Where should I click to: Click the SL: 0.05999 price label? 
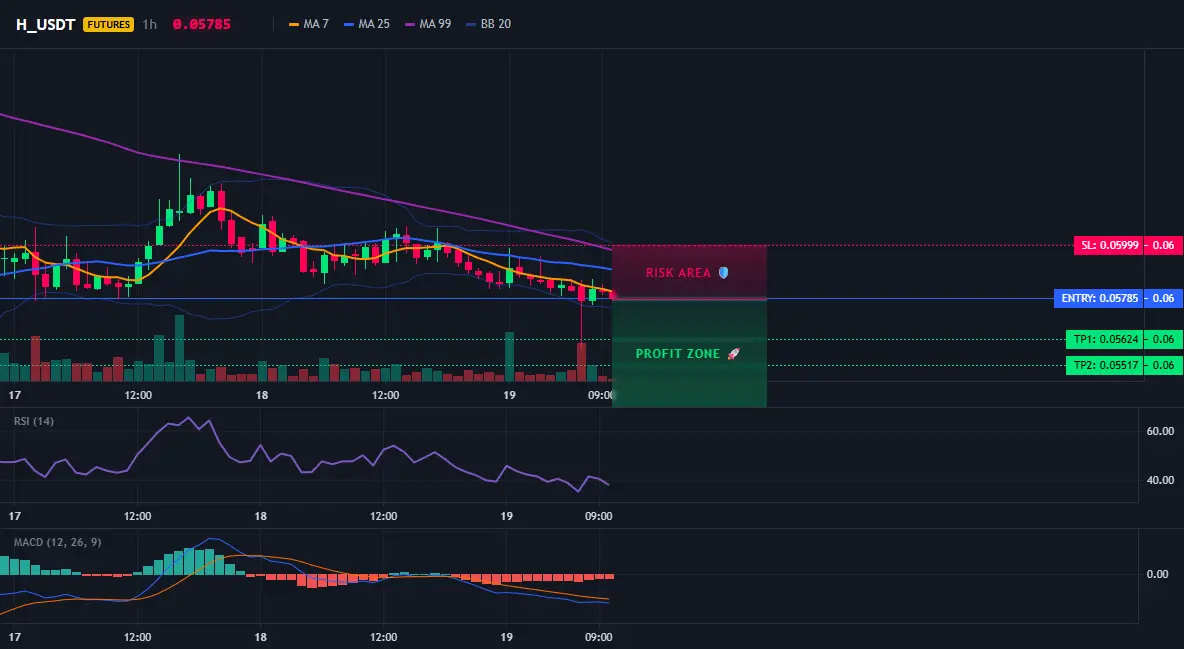pos(1108,246)
